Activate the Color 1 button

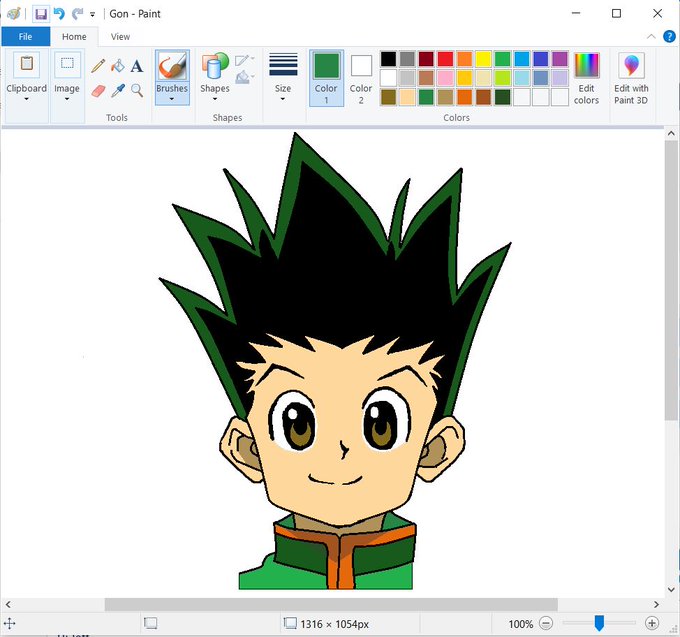tap(326, 78)
